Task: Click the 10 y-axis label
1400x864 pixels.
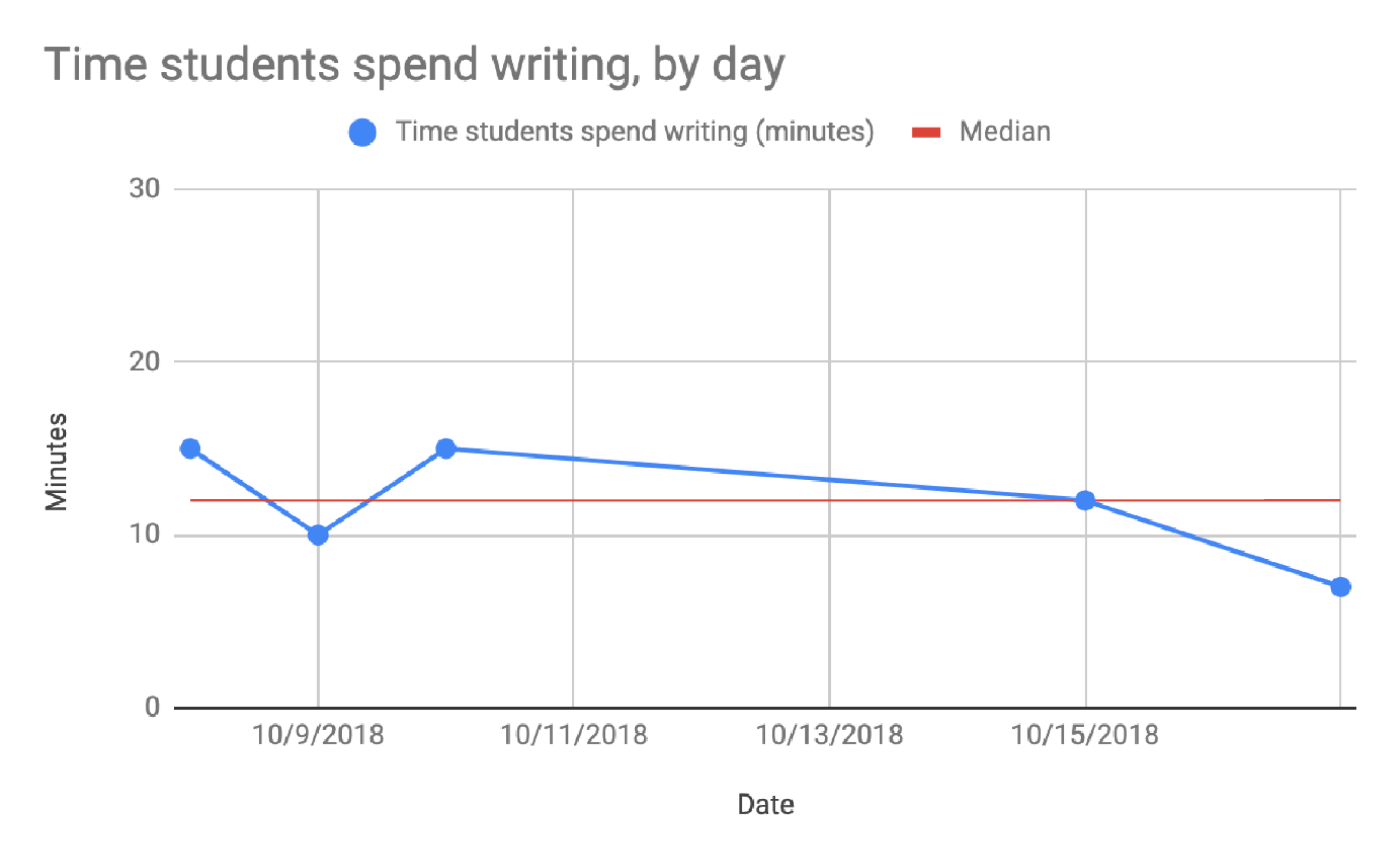Action: [145, 534]
